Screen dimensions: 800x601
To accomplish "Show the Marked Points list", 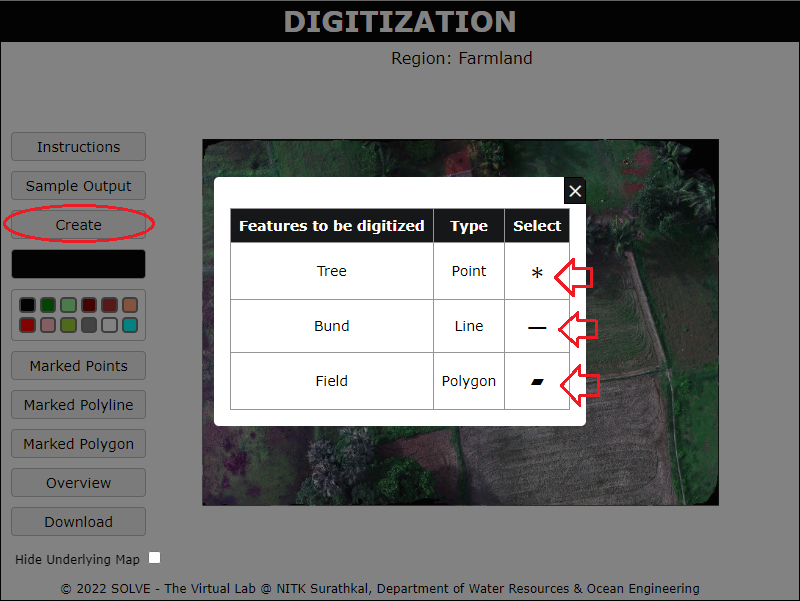I will 78,366.
